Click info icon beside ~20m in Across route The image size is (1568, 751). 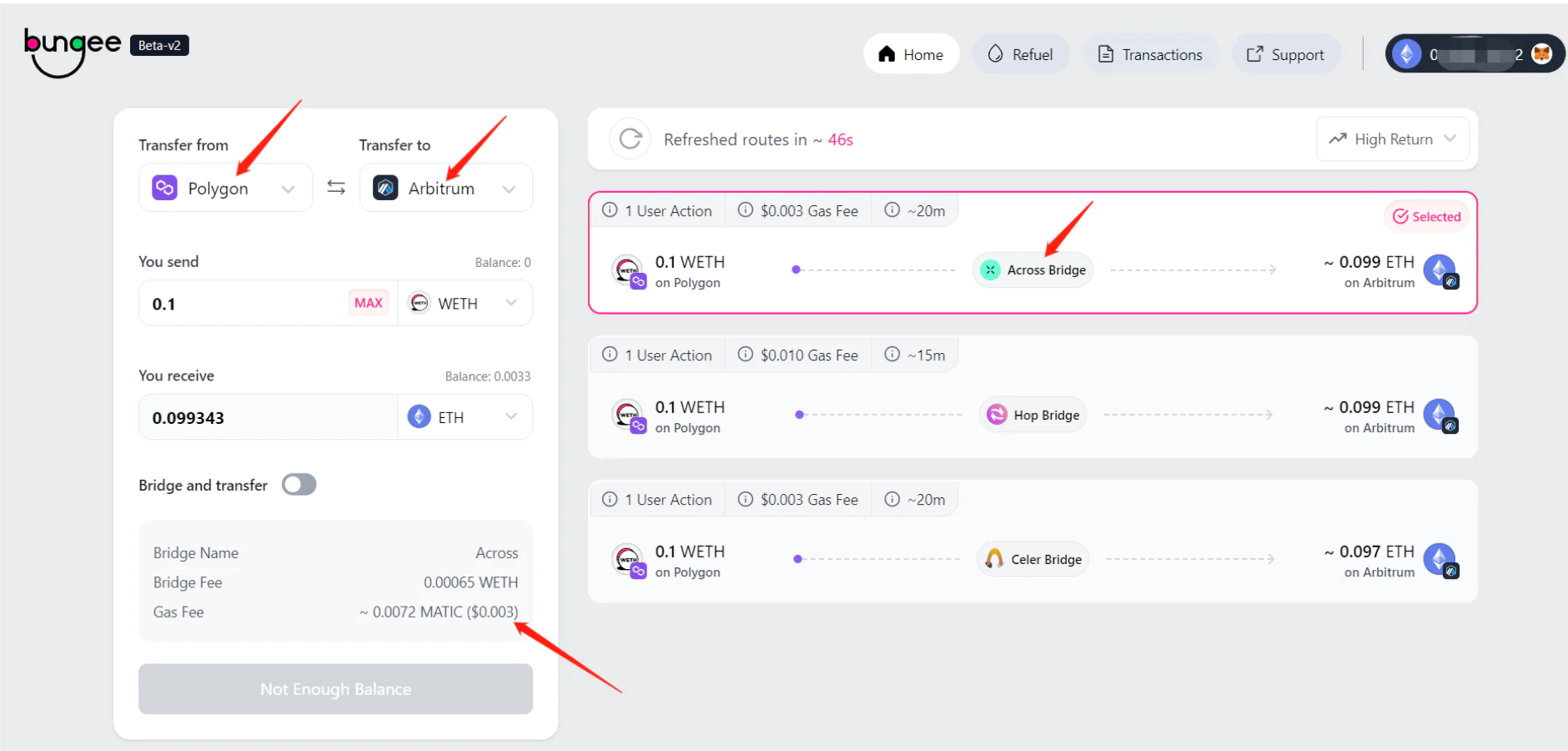892,210
